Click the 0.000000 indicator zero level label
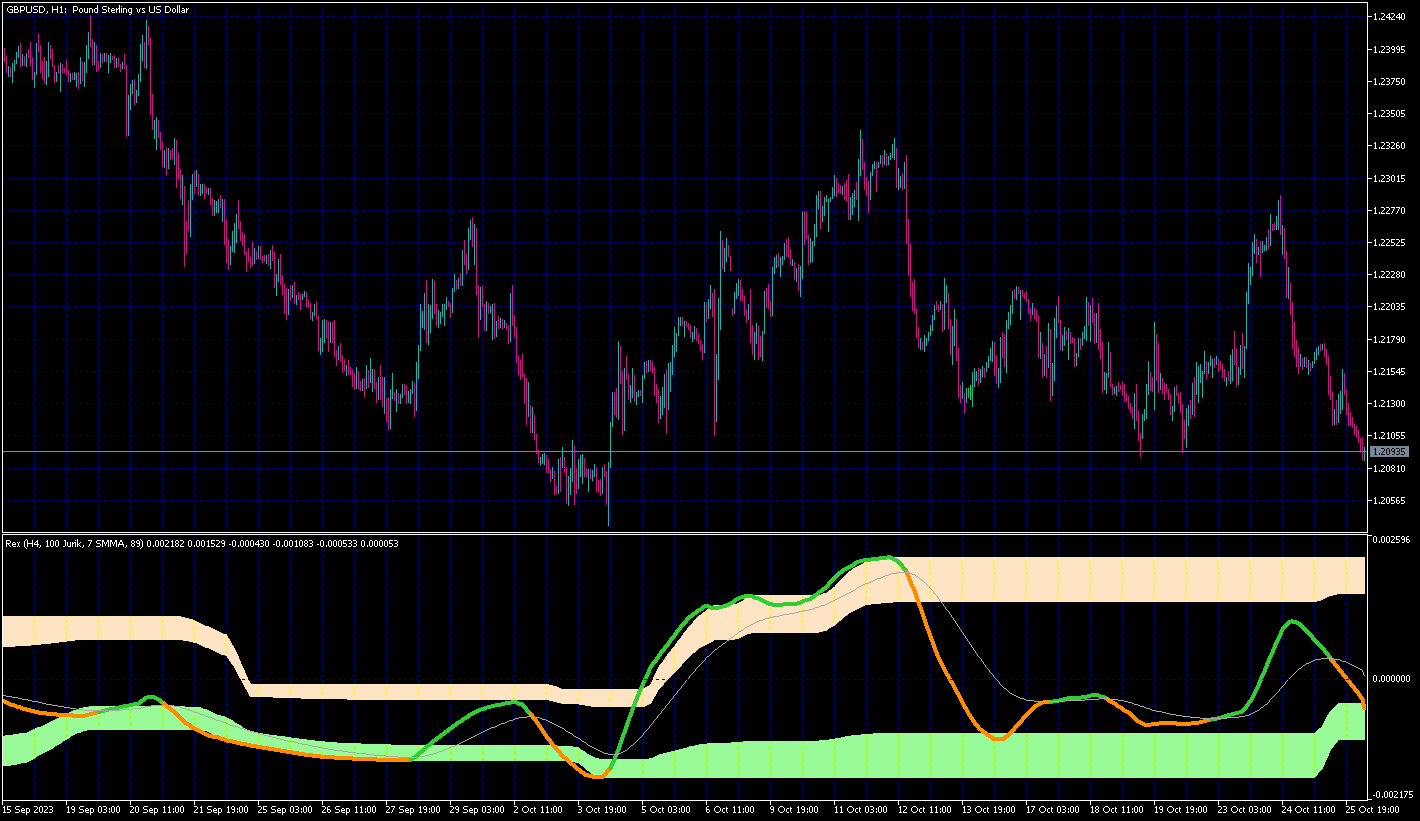 (1390, 678)
